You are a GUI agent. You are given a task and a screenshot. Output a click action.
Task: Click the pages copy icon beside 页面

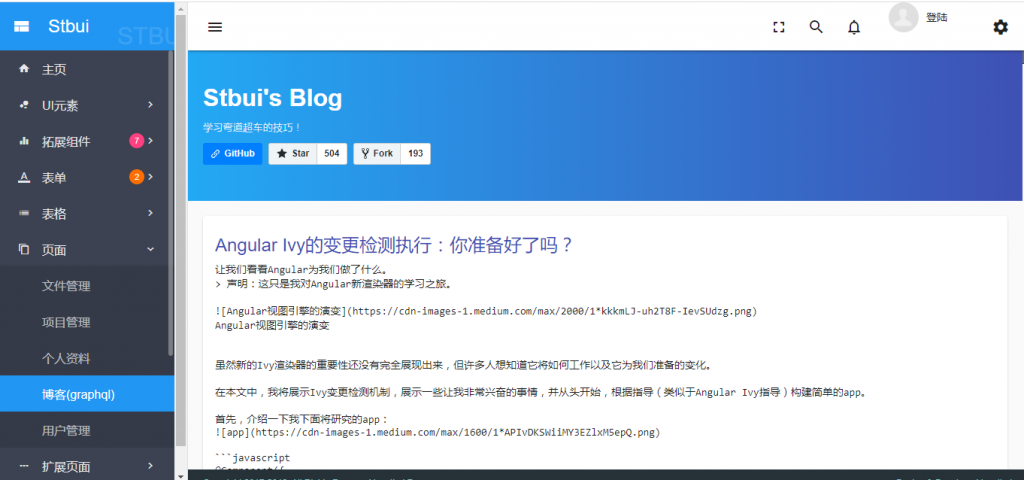(24, 249)
